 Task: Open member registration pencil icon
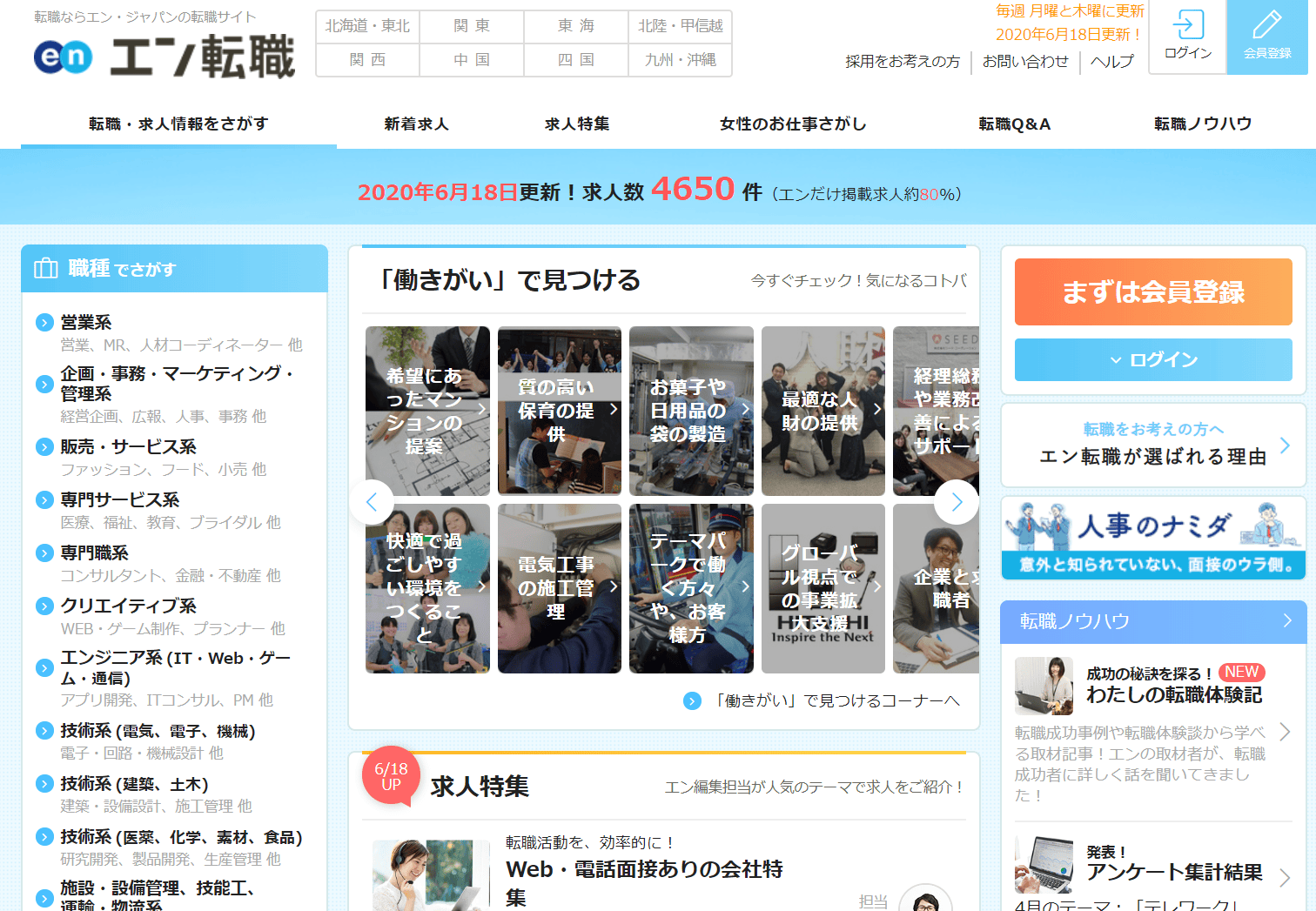click(1266, 26)
